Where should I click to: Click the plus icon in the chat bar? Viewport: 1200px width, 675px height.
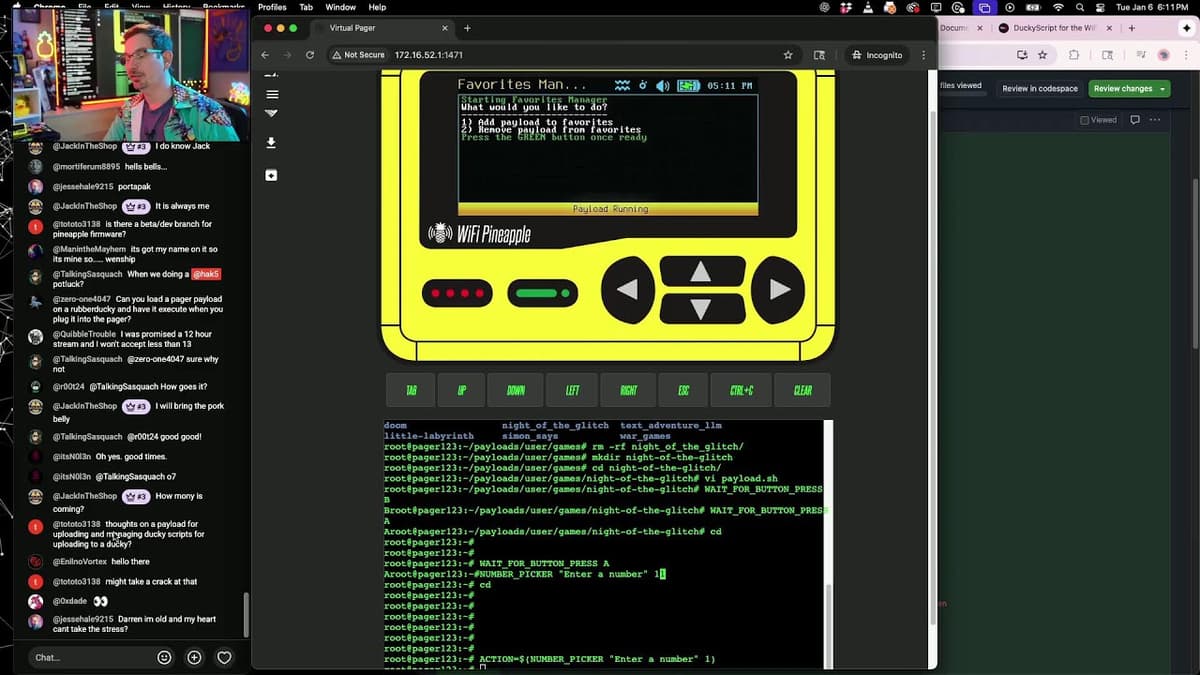[193, 657]
